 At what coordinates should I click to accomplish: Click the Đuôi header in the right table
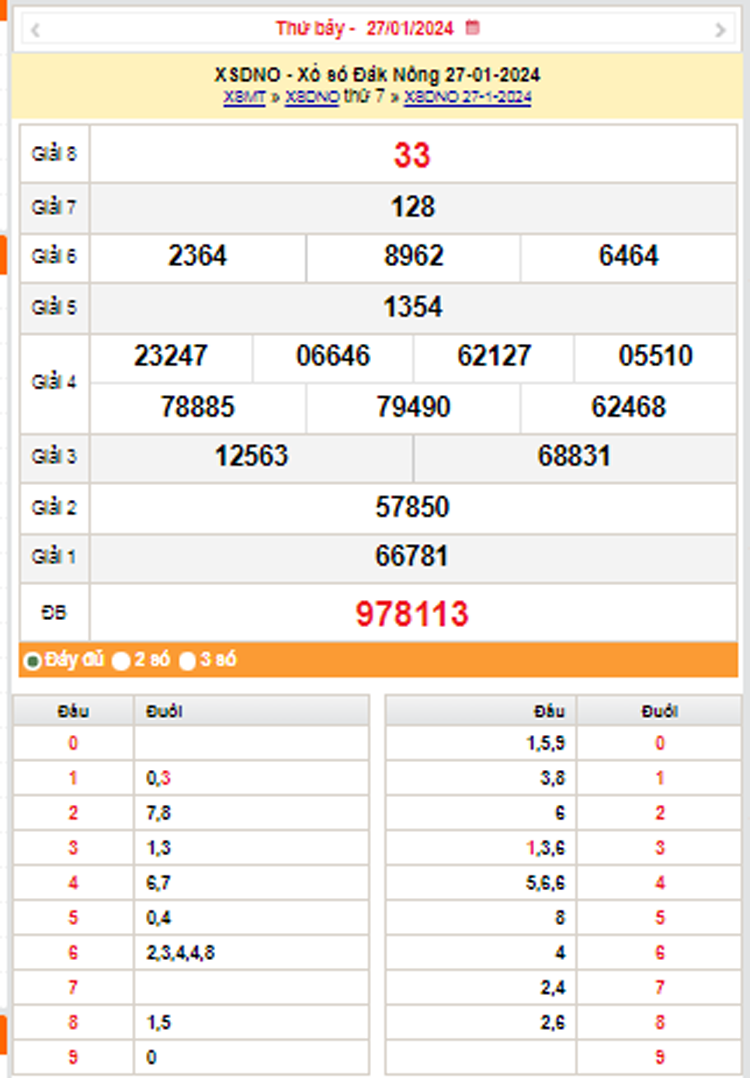coord(659,712)
